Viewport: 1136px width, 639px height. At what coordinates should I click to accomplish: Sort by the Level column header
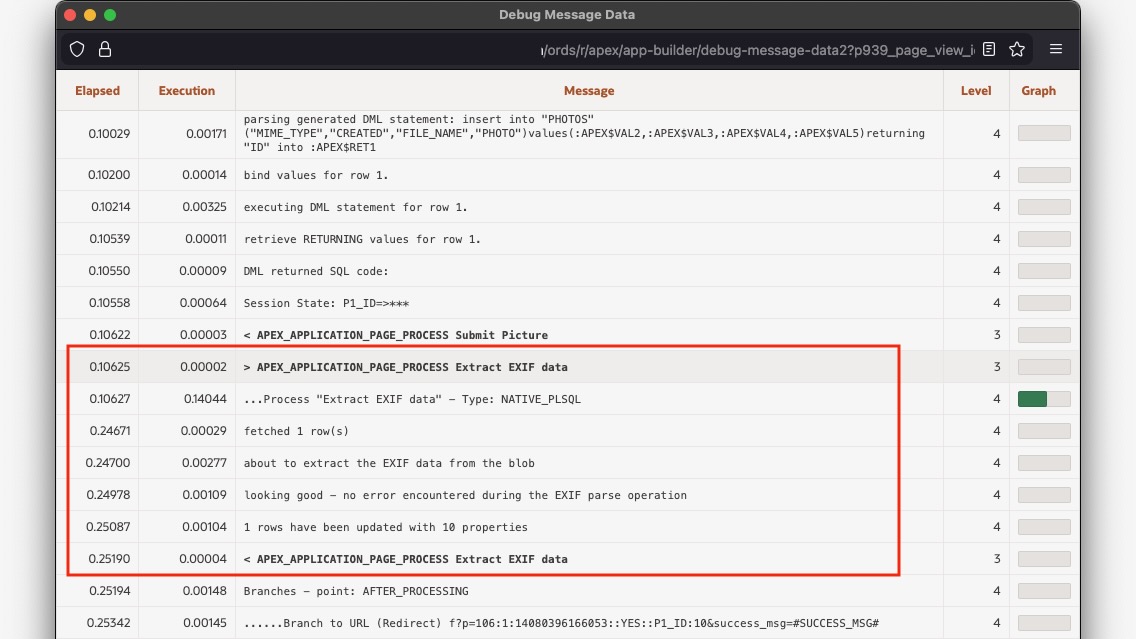coord(976,90)
